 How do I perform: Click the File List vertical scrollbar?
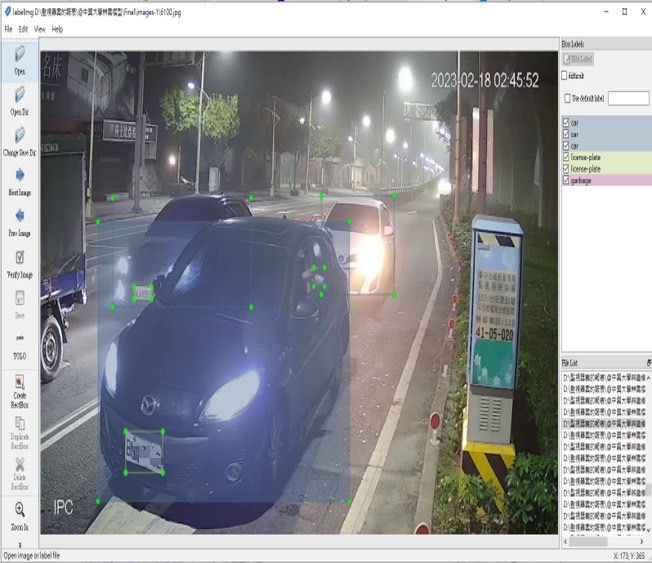click(x=647, y=450)
